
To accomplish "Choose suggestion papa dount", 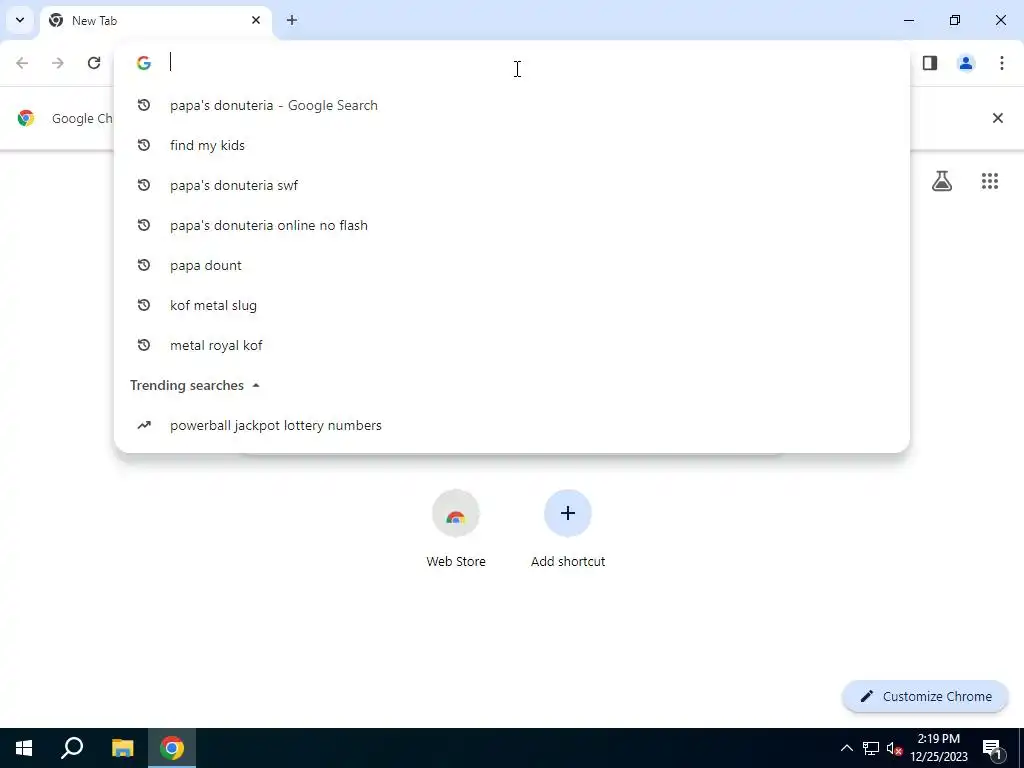I will (512, 265).
